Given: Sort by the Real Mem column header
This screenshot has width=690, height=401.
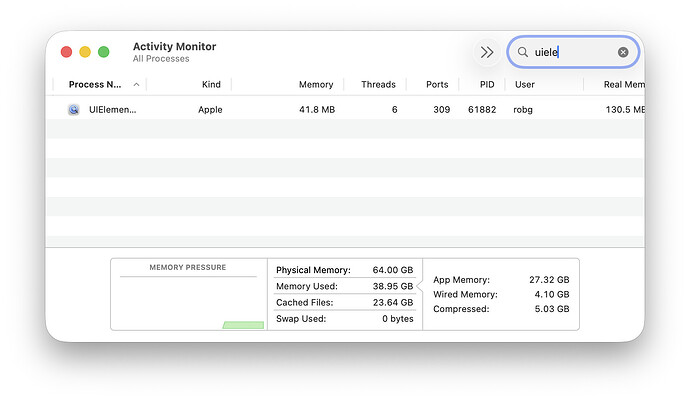Looking at the screenshot, I should pyautogui.click(x=624, y=85).
